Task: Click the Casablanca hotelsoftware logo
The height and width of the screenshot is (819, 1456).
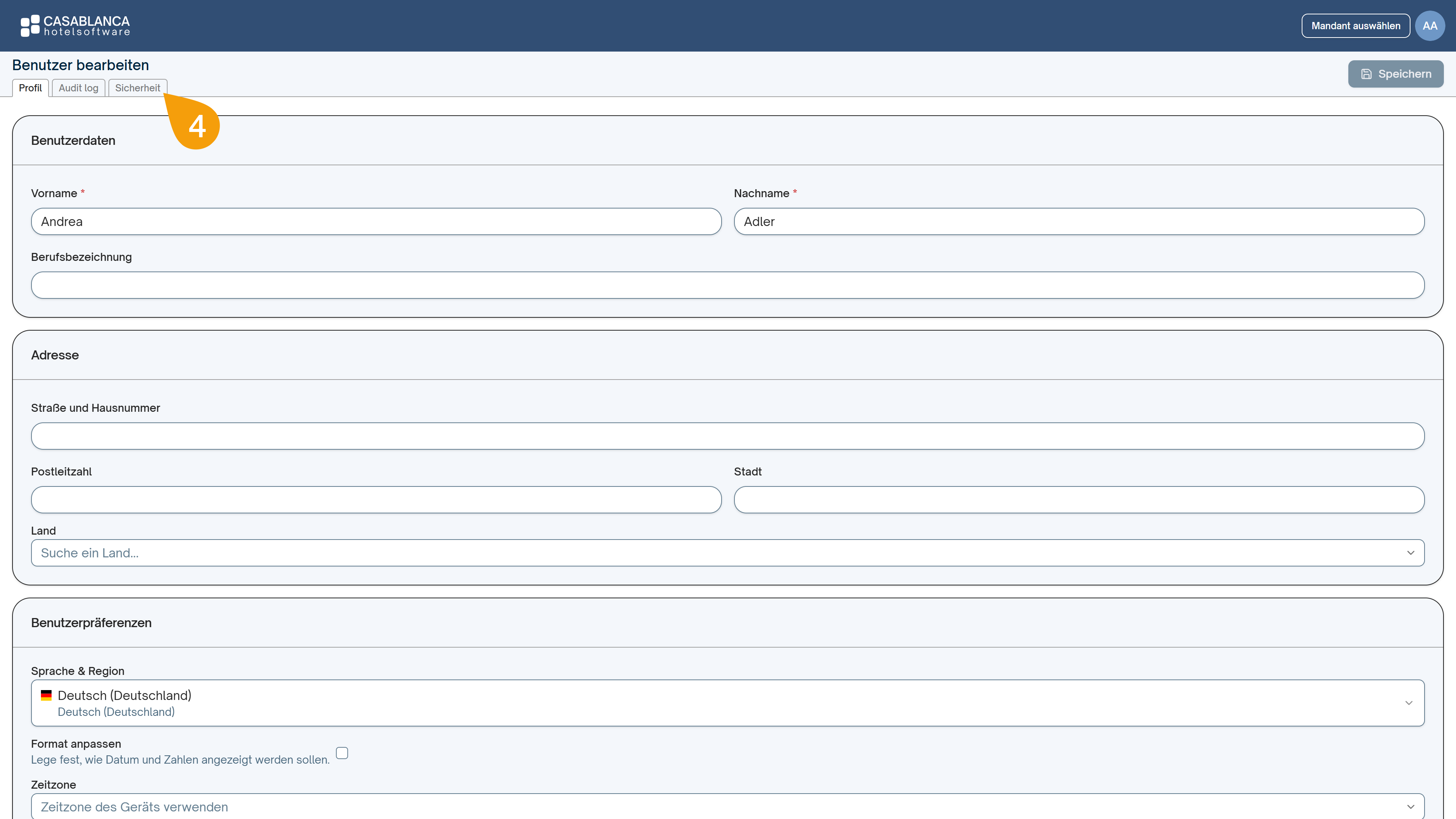Action: (x=75, y=26)
